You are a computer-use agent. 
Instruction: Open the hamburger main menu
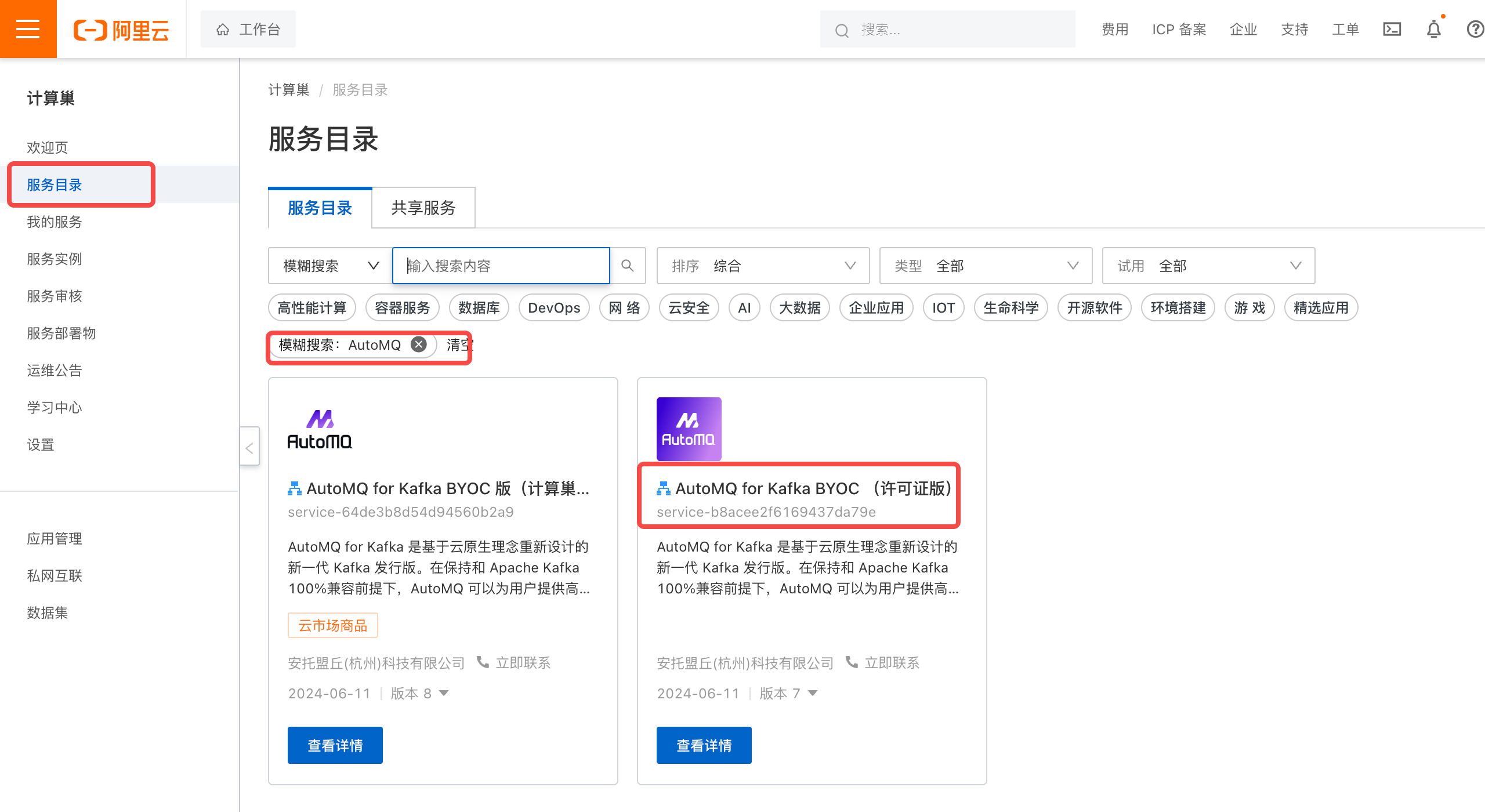click(x=28, y=29)
